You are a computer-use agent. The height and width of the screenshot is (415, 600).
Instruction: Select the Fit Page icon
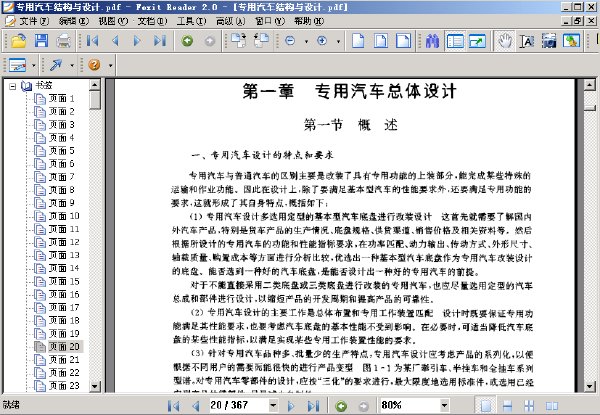point(380,41)
